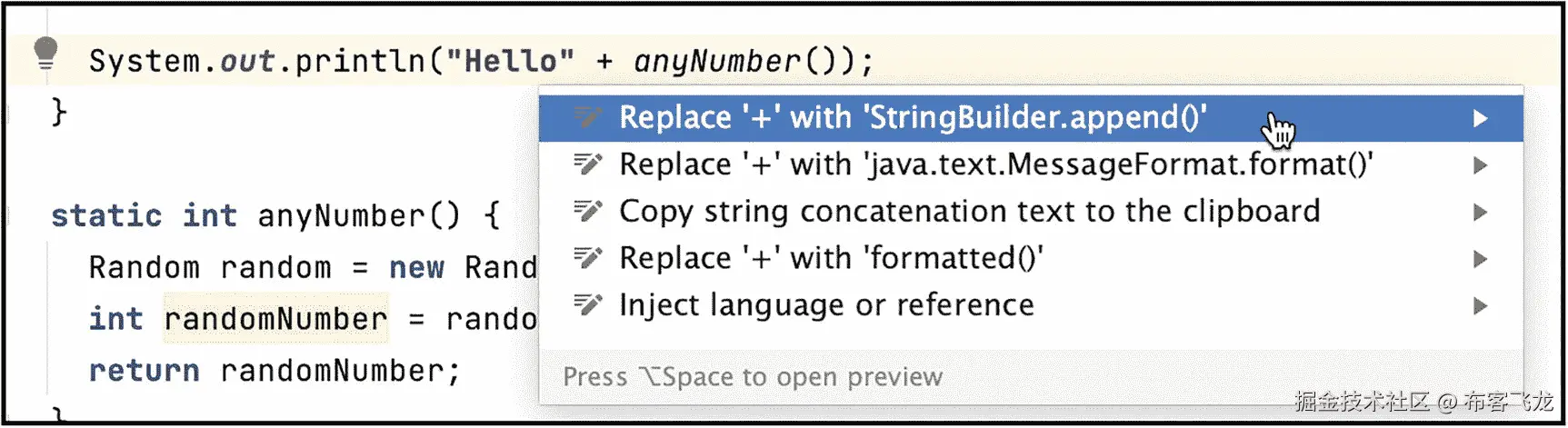Screen dimensions: 1568x428
Task: Click the yellow intention lightbulb icon
Action: point(45,55)
